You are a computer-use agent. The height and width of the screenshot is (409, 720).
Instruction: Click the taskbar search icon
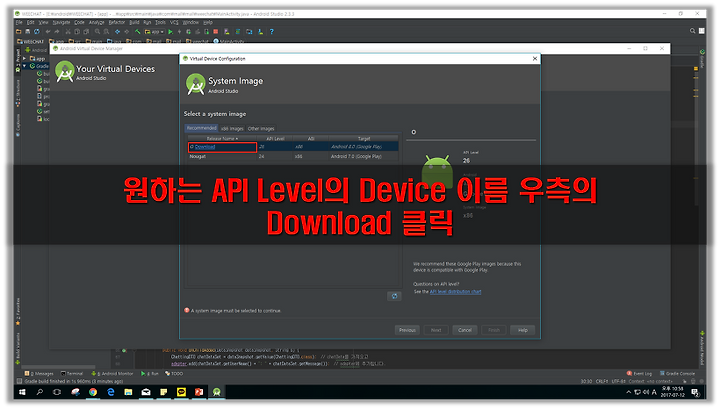pyautogui.click(x=39, y=392)
